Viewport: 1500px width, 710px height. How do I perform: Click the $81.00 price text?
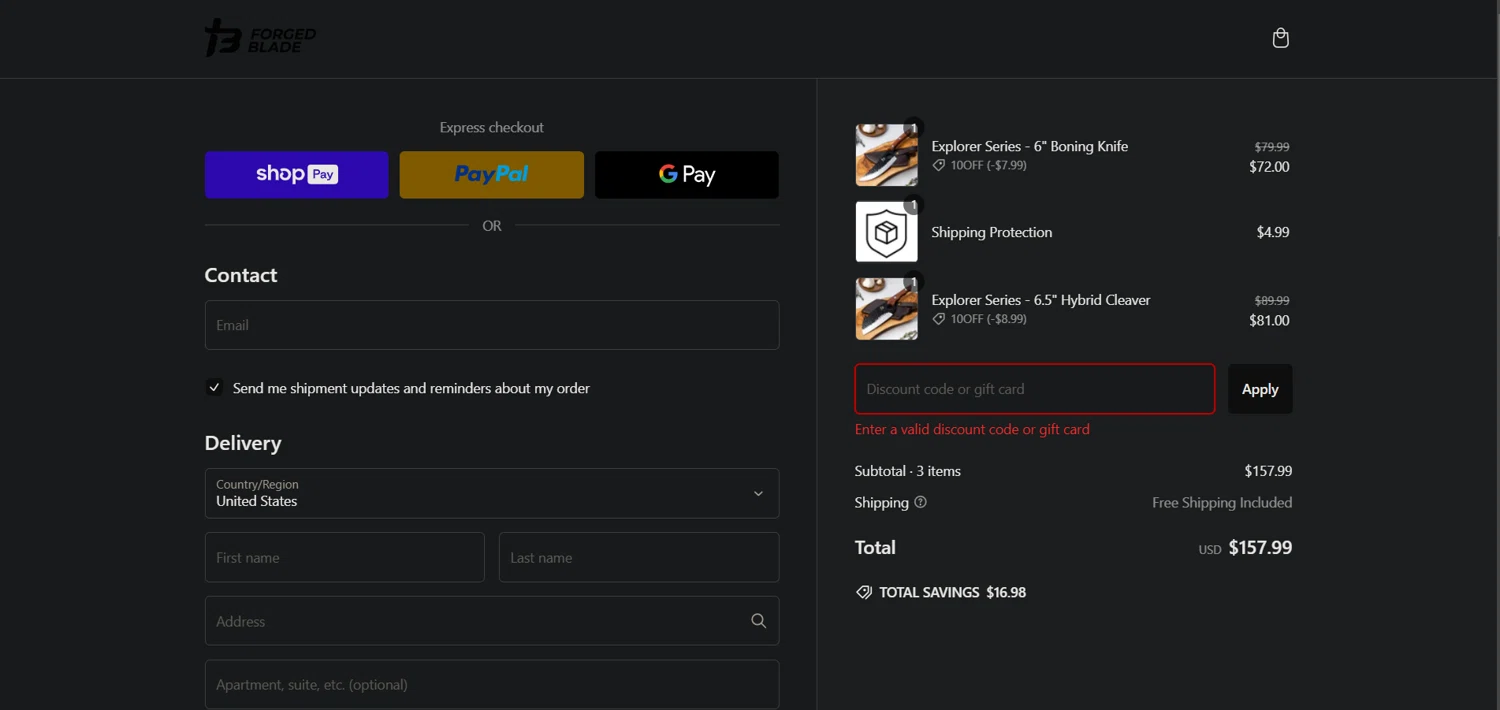1269,321
